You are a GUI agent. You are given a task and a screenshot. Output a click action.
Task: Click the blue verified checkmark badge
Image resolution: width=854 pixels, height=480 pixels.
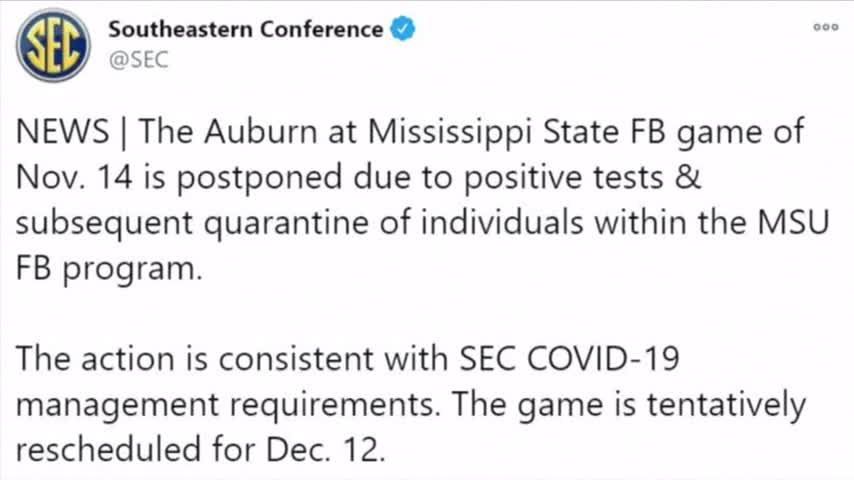click(403, 29)
